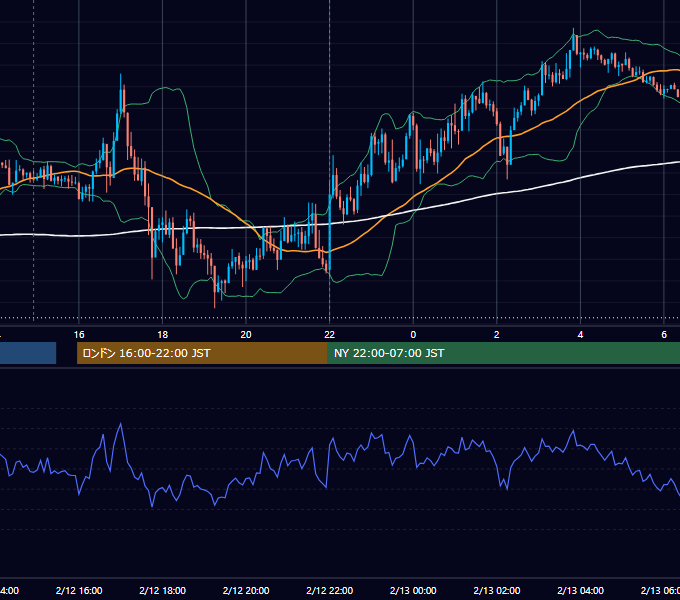
Task: Click the 2/12 20:00 date label
Action: point(246,590)
